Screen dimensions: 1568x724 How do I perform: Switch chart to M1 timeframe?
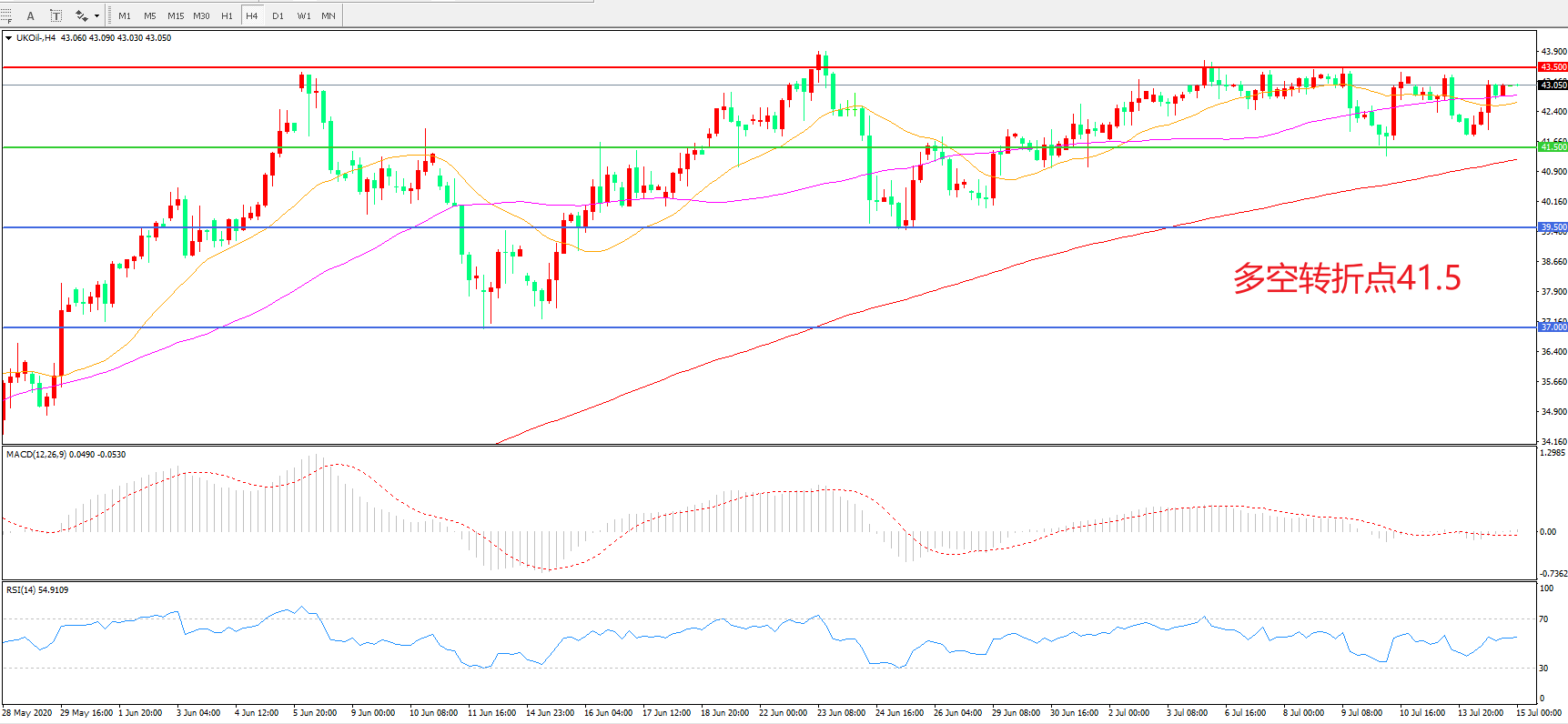point(125,15)
